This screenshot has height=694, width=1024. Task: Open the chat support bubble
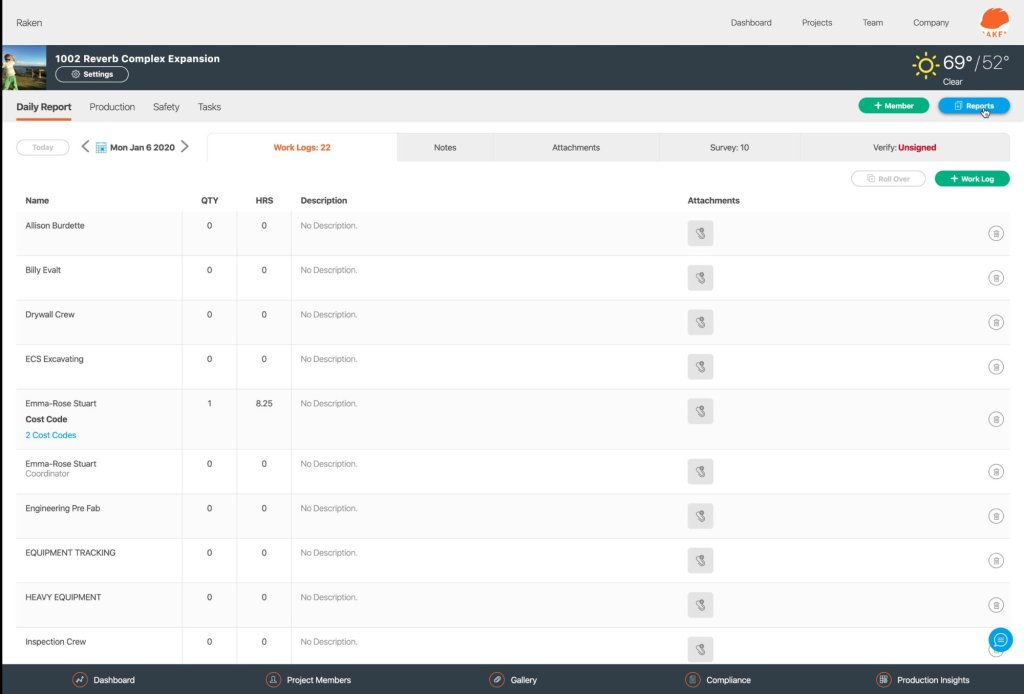tap(1000, 640)
